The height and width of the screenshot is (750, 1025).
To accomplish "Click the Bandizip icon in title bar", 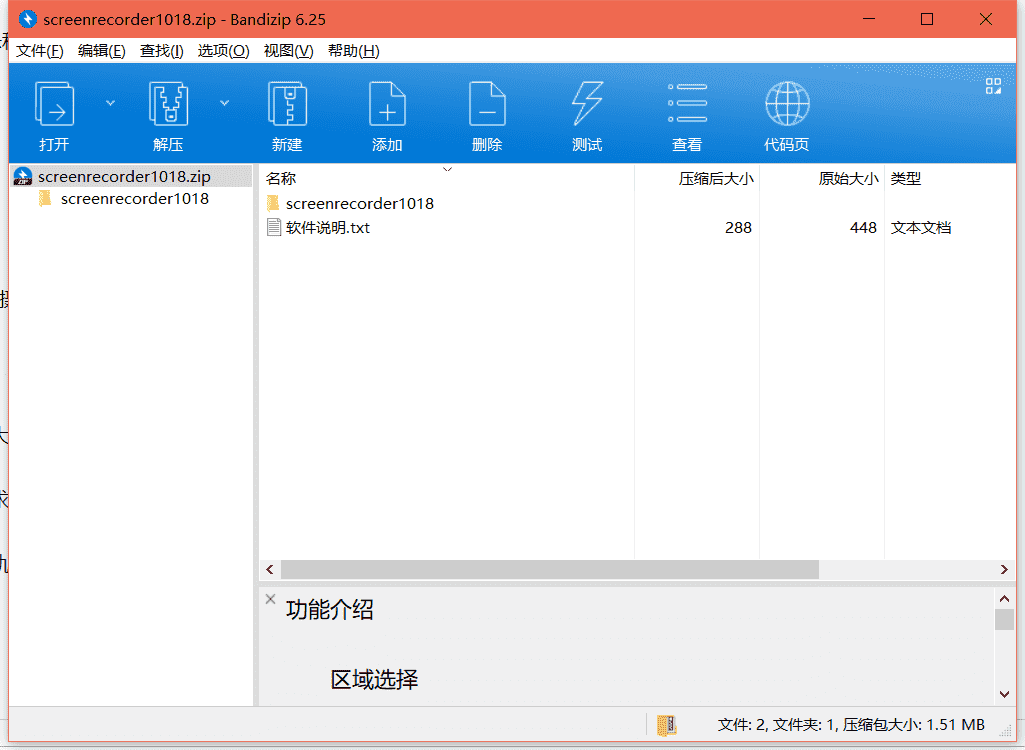I will coord(27,19).
